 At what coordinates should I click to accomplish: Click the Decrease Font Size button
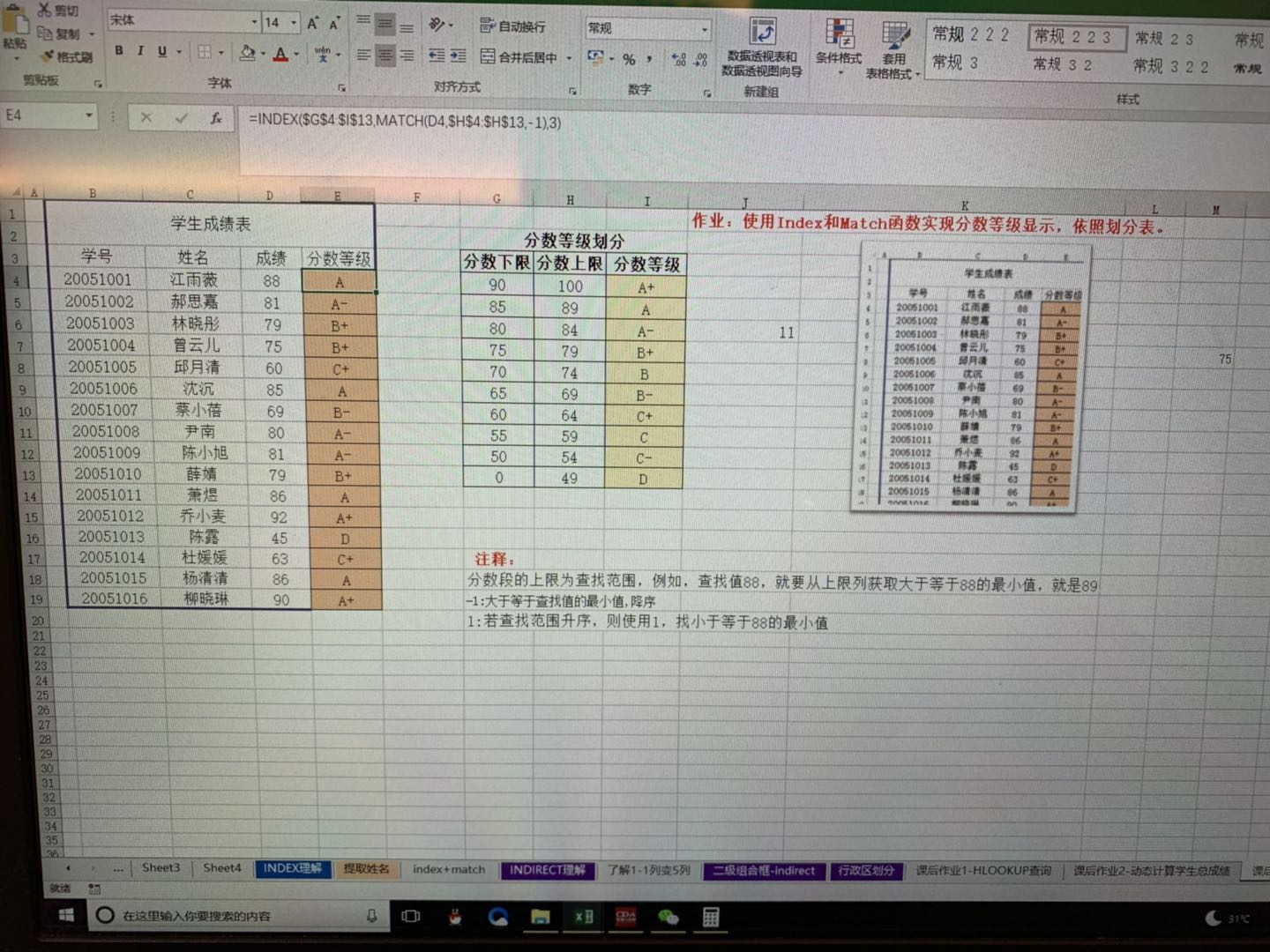pos(334,24)
